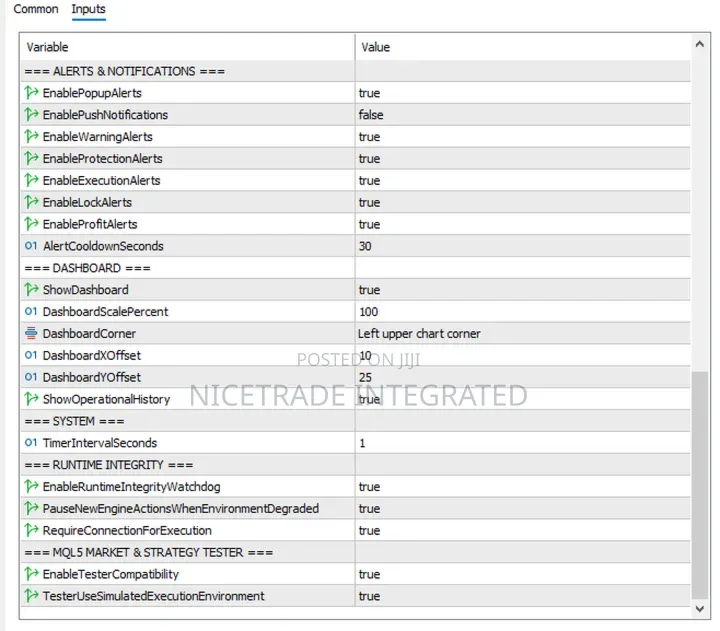Viewport: 720px width, 631px height.
Task: Select the AlertCooldownSeconds variable name
Action: pyautogui.click(x=103, y=246)
